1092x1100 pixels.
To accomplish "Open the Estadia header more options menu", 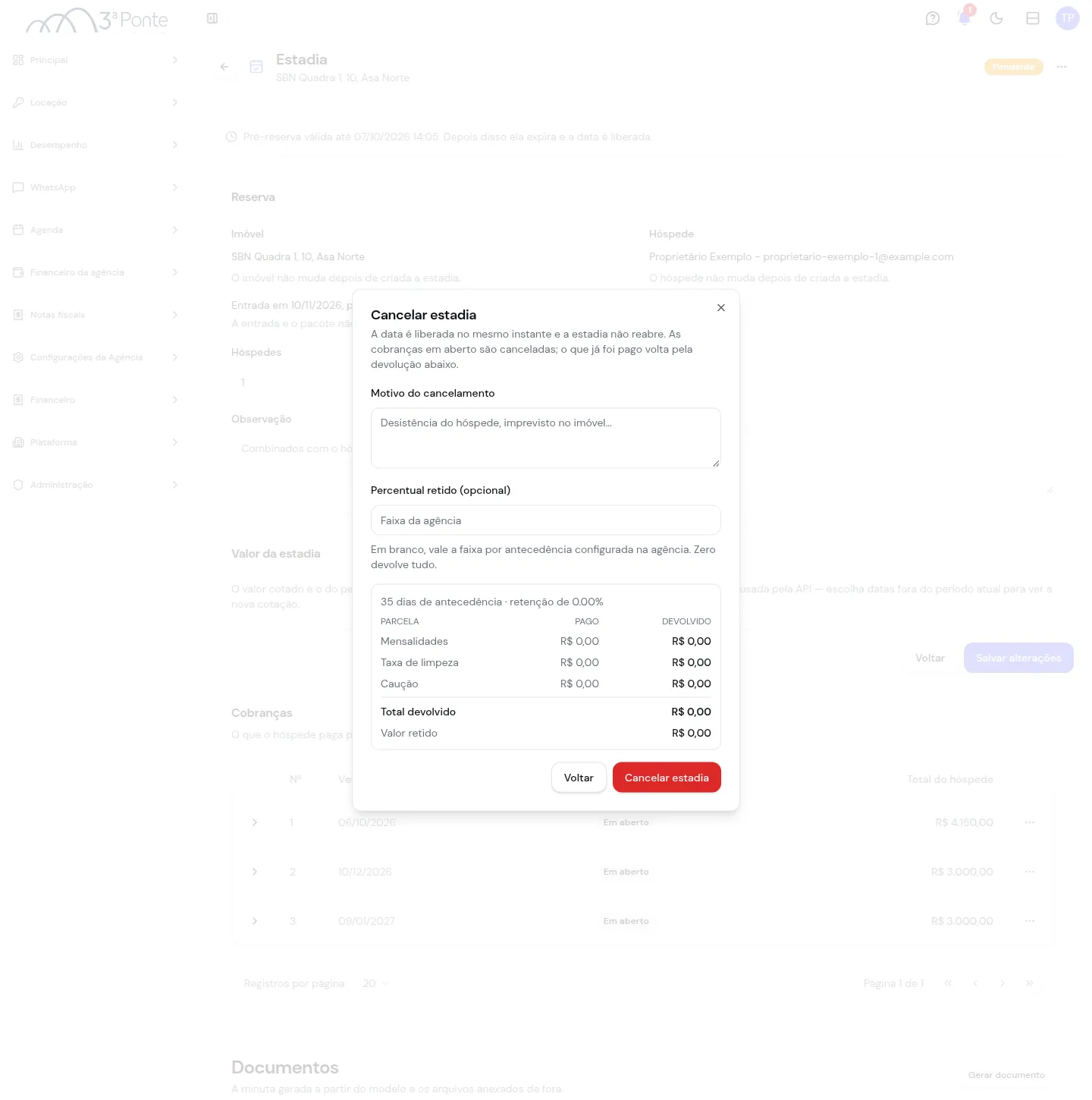I will (1062, 67).
